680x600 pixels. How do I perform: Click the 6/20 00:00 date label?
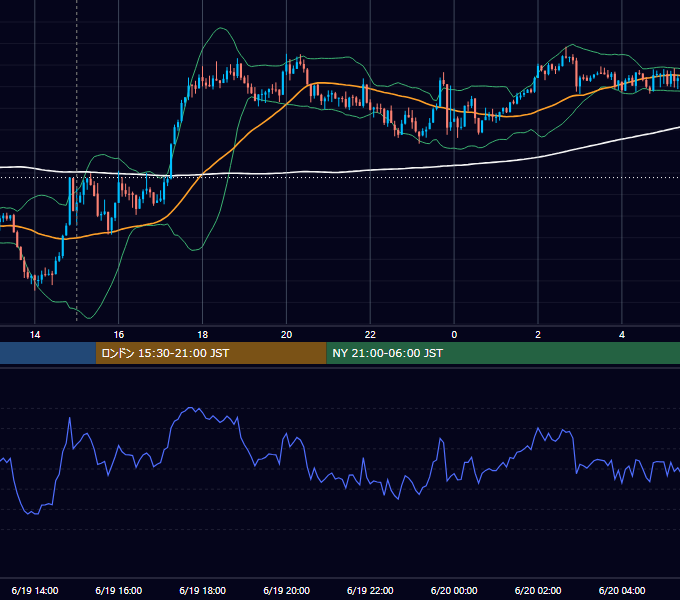(x=454, y=590)
